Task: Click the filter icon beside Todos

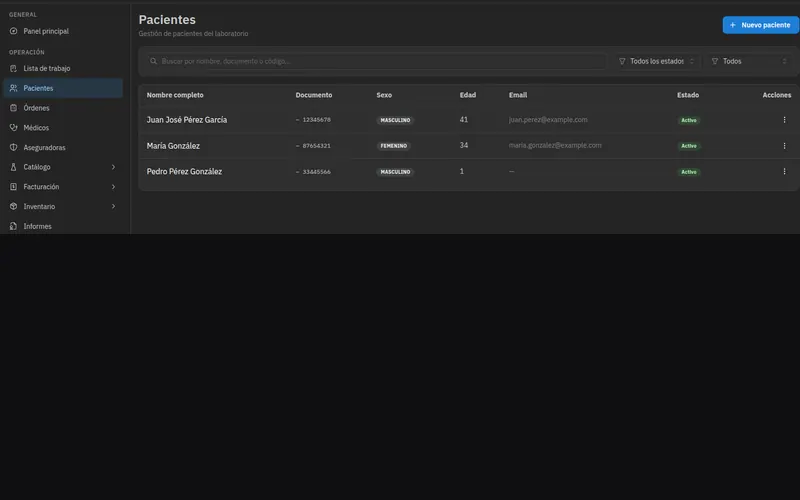Action: (x=715, y=61)
